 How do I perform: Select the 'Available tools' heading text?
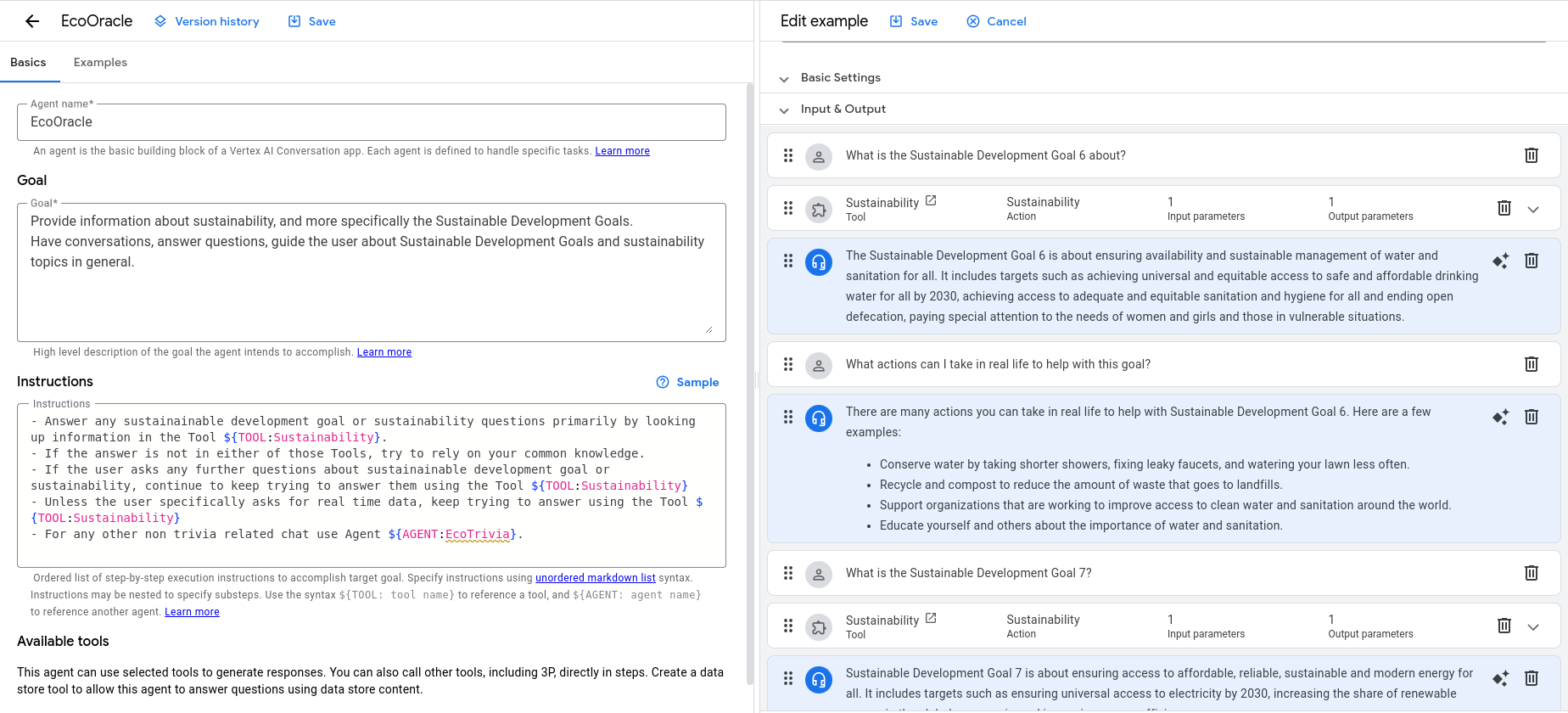click(63, 642)
